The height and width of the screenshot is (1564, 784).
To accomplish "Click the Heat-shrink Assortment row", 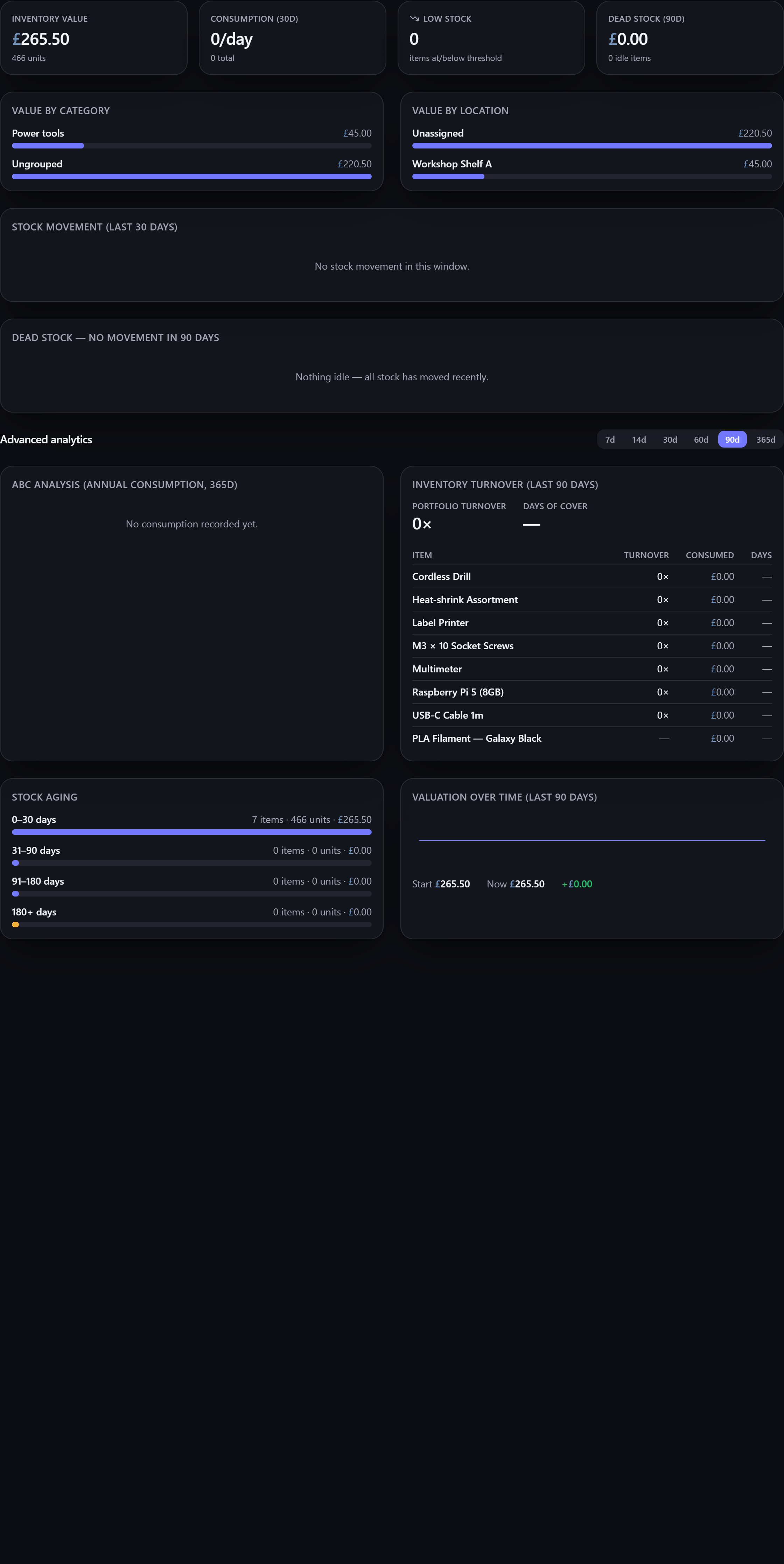I will pos(591,600).
